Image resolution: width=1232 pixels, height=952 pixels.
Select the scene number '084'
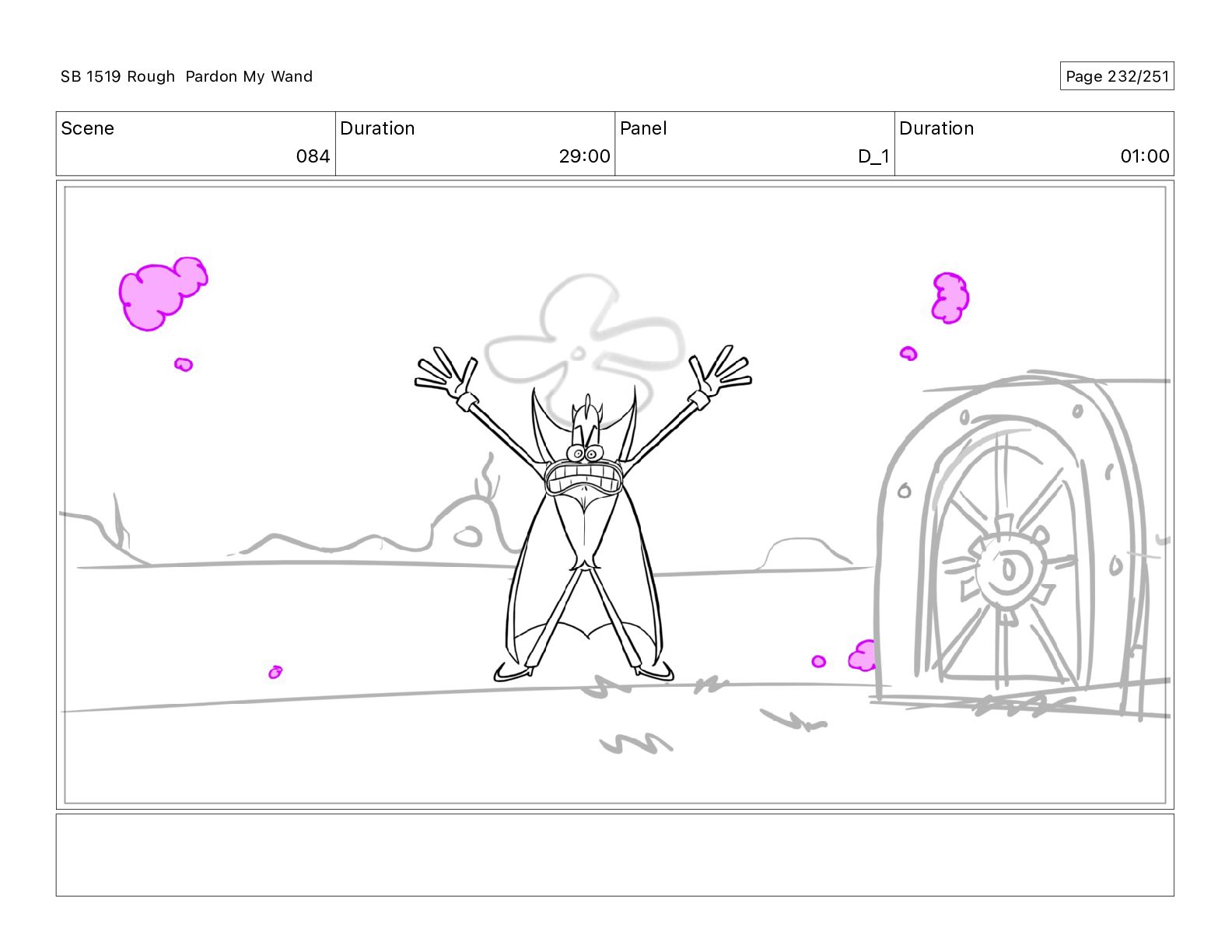point(313,156)
